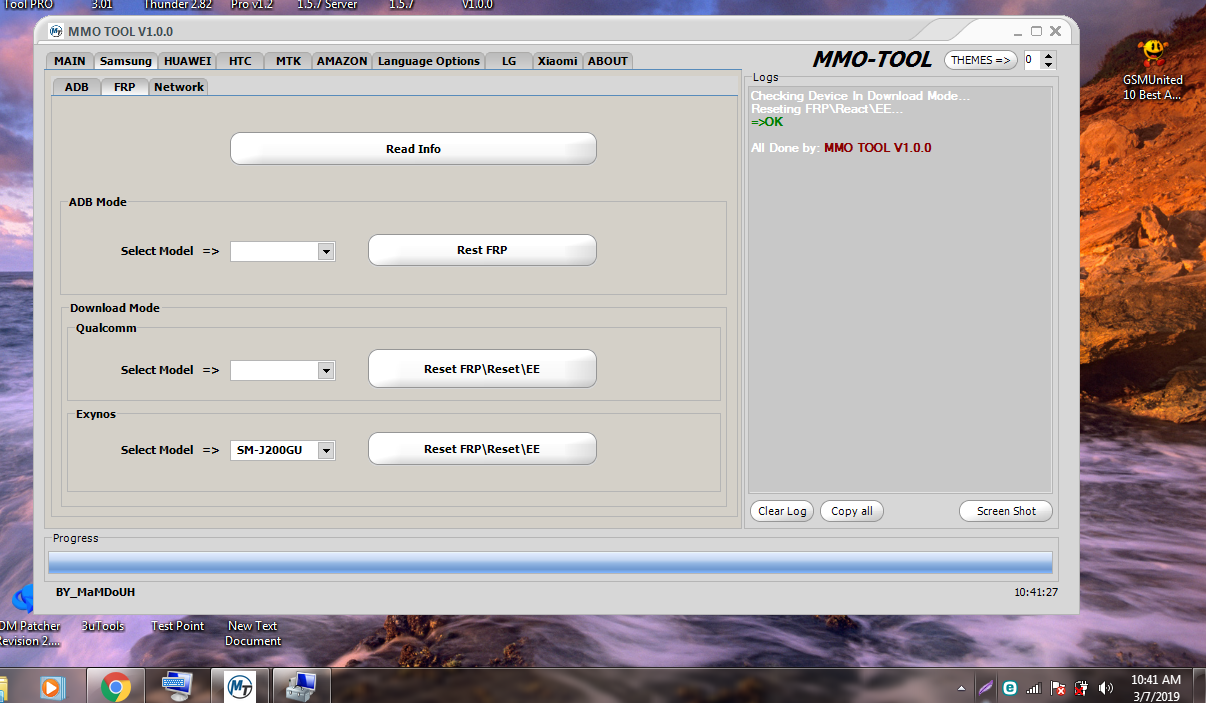Open the Network sub-tab
The image size is (1206, 703).
pos(179,87)
